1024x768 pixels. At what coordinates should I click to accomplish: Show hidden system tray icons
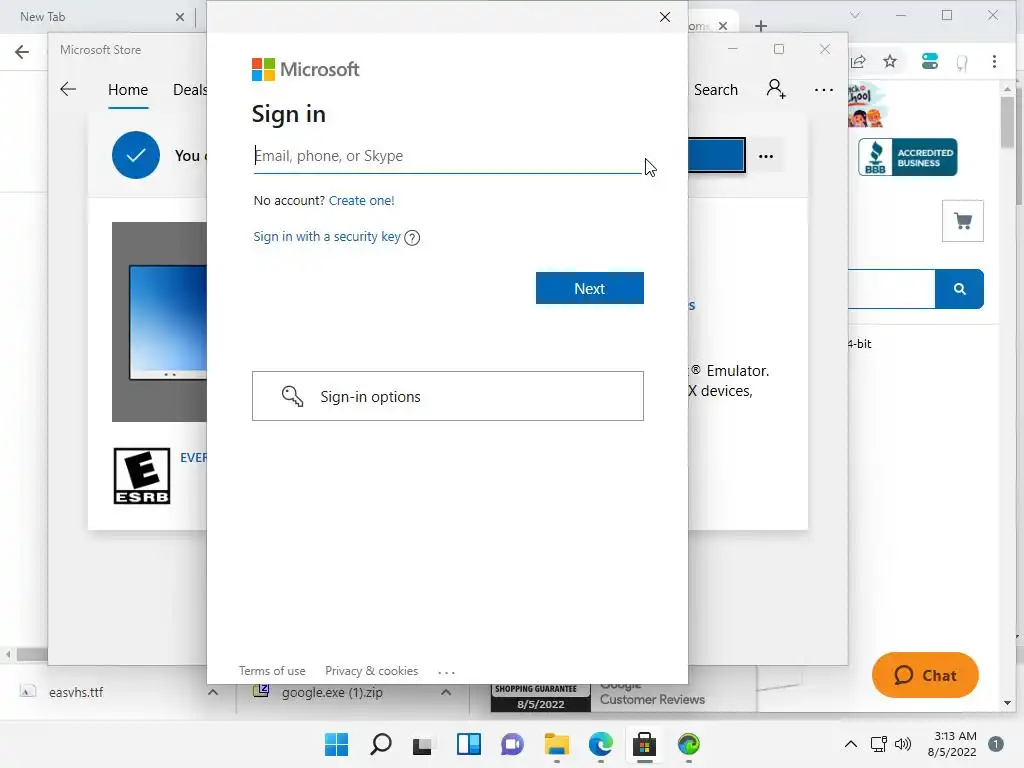[850, 744]
